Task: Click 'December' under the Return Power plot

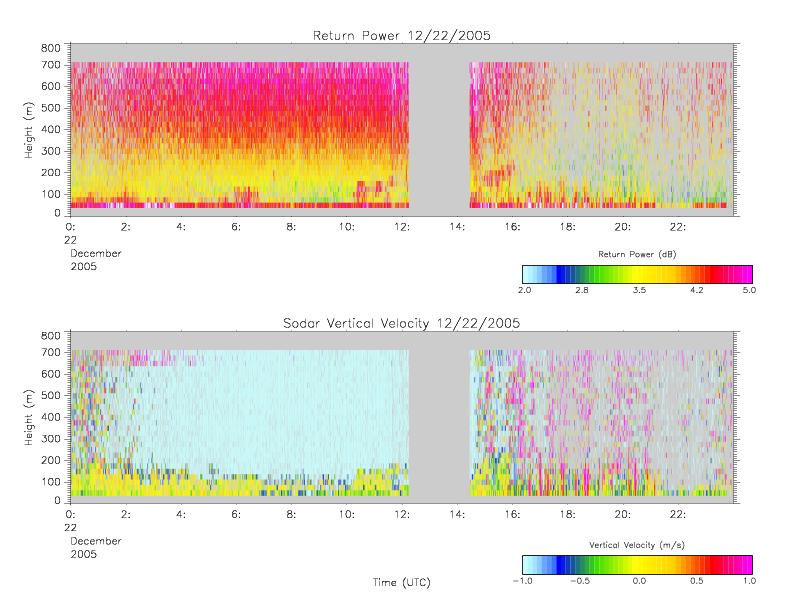Action: [96, 253]
